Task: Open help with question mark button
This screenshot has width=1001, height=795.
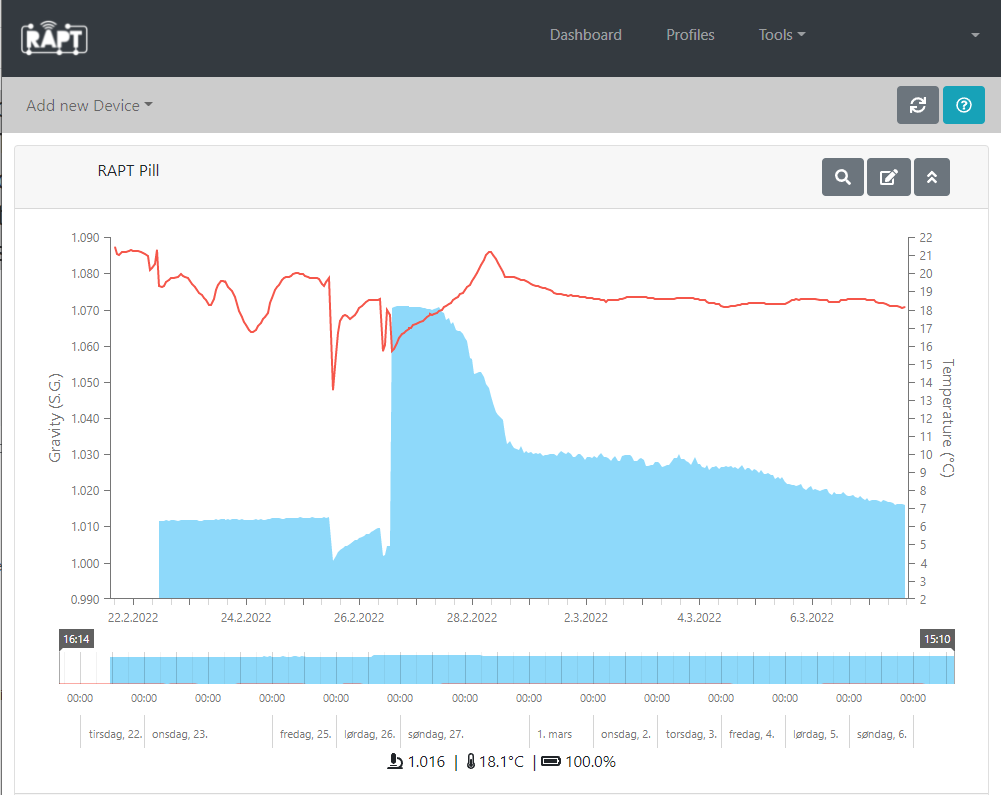Action: click(x=963, y=105)
